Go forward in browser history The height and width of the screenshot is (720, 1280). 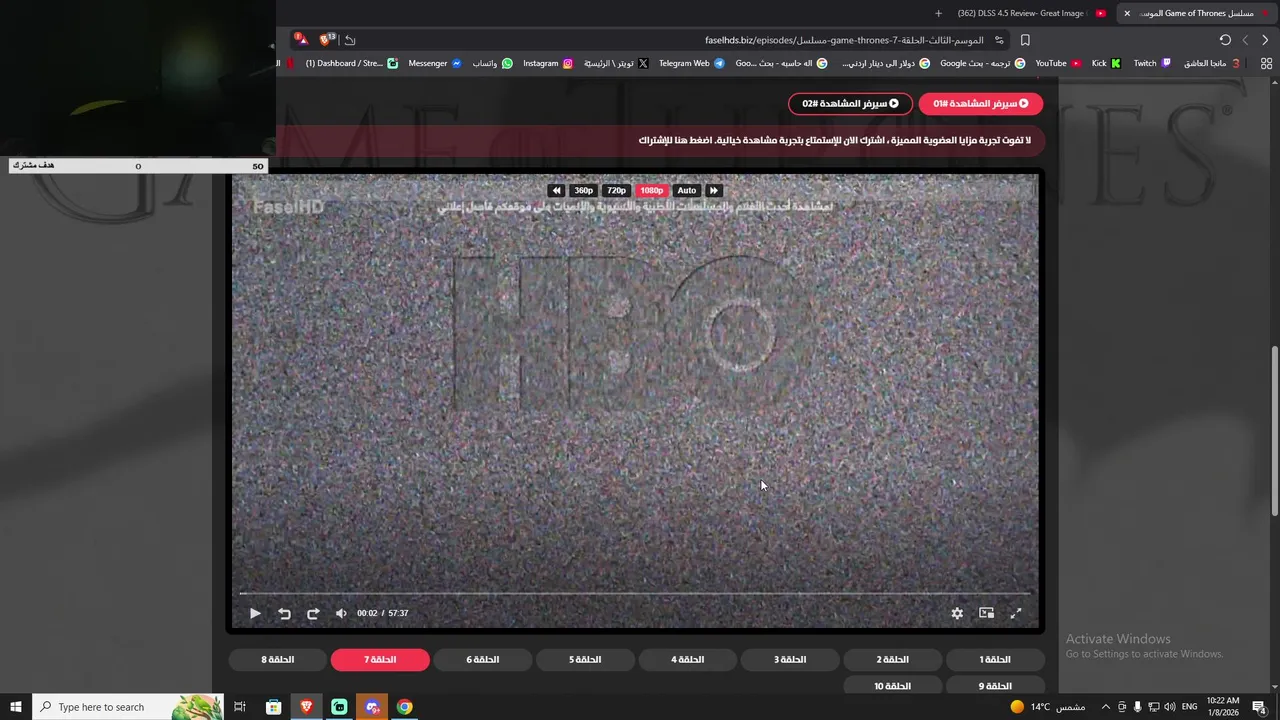pos(1245,40)
